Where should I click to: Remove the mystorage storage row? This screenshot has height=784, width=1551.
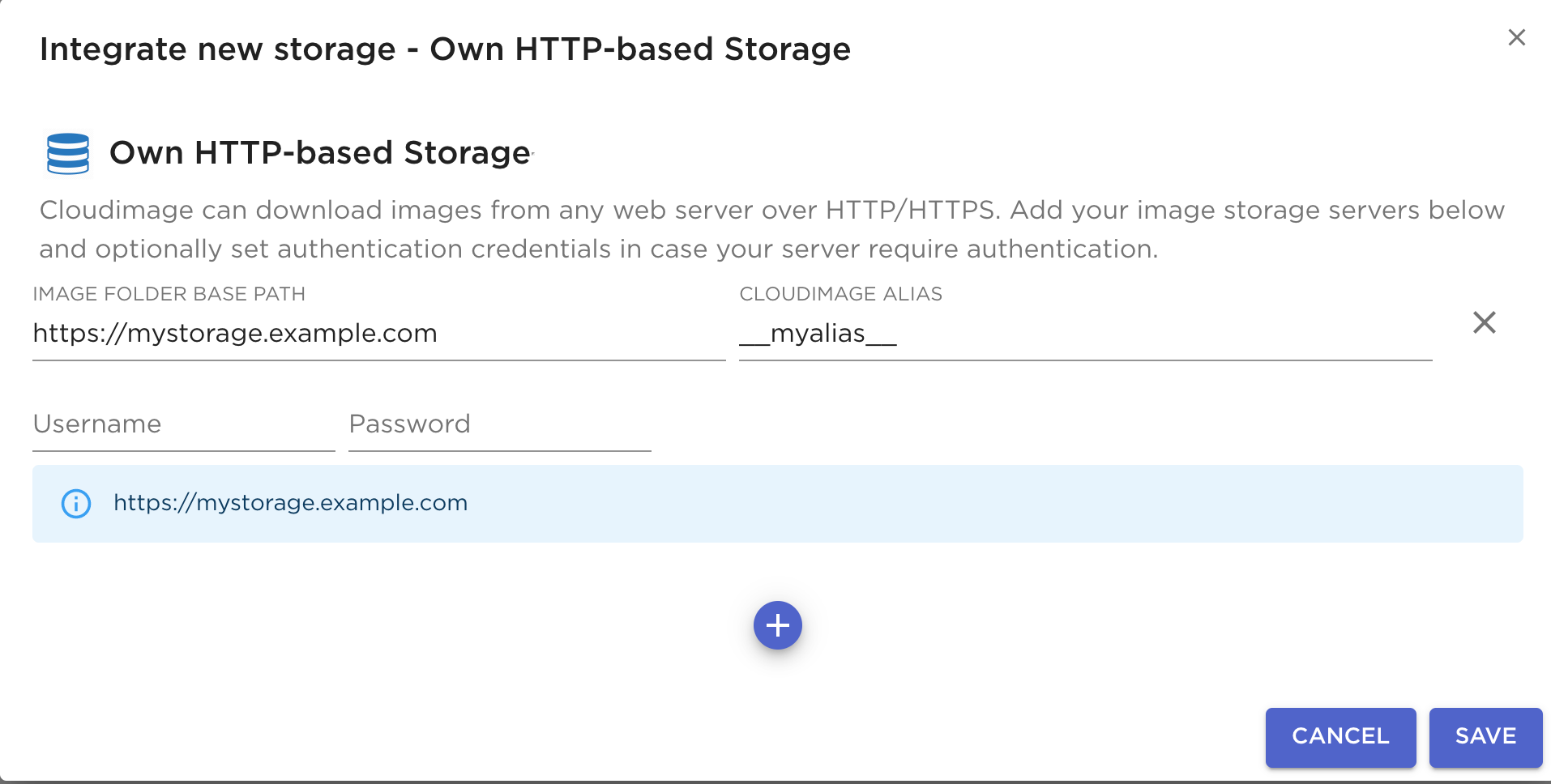pos(1484,323)
